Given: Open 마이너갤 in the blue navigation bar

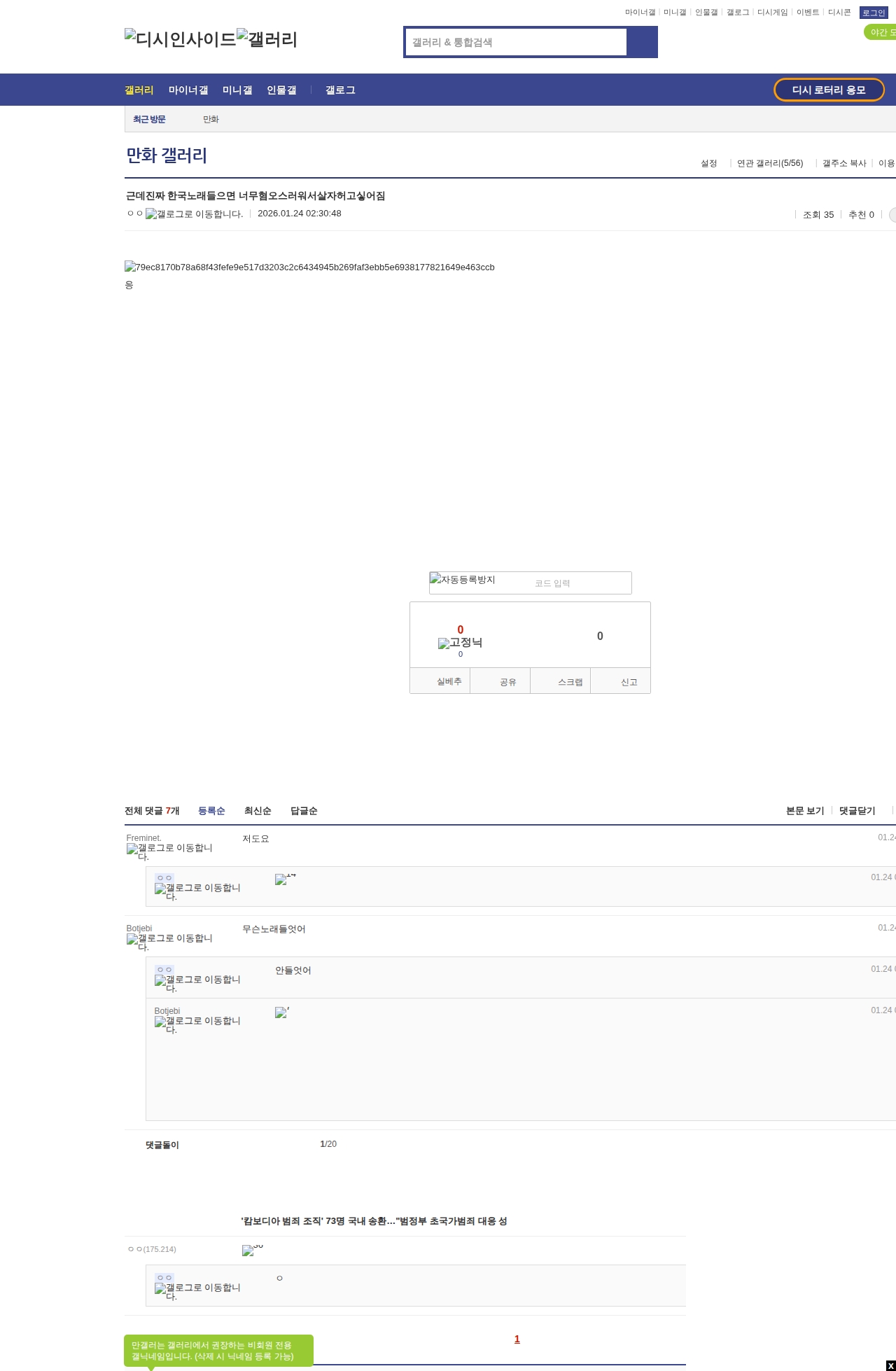Looking at the screenshot, I should click(x=188, y=90).
